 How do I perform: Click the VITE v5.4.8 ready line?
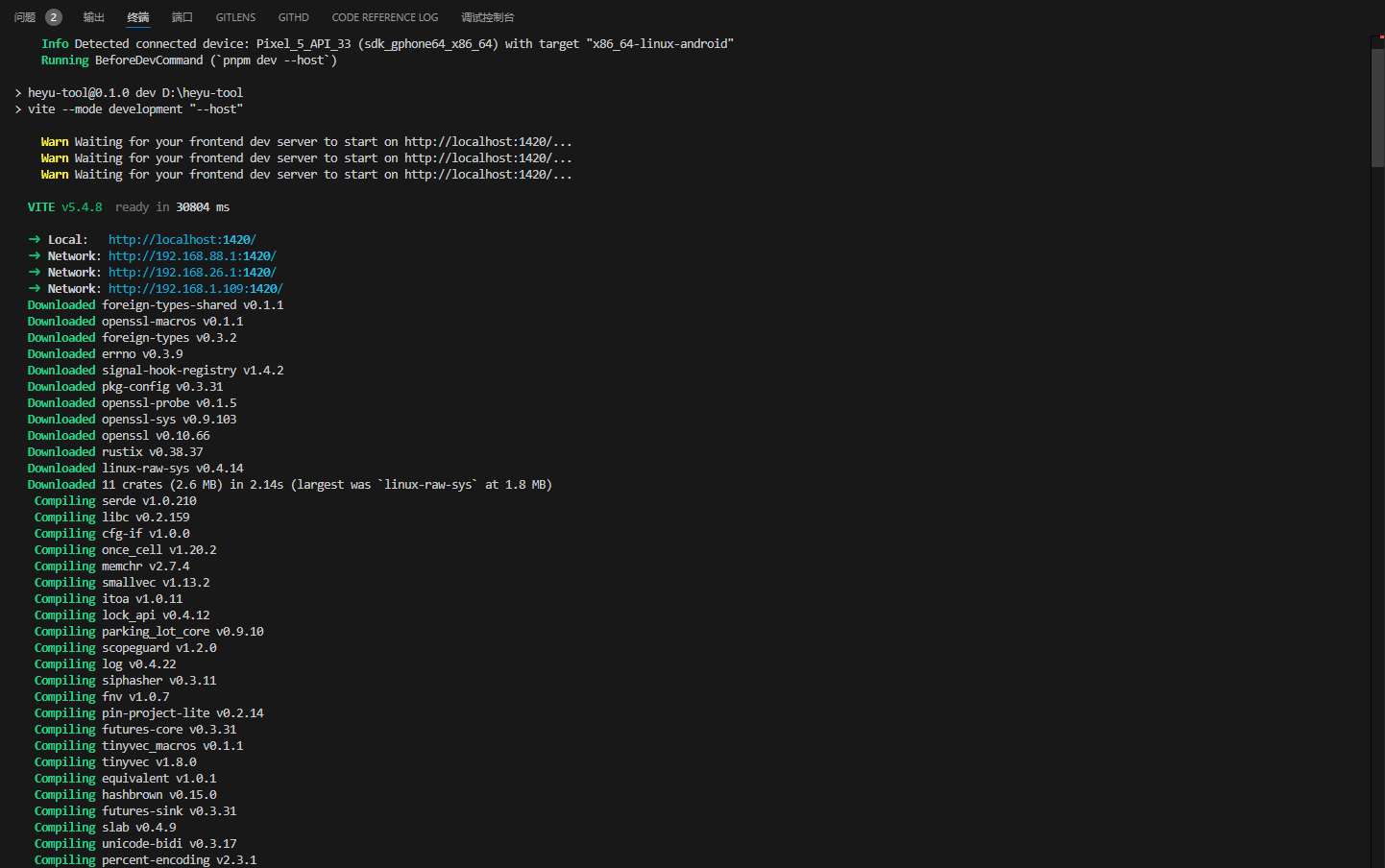(129, 207)
